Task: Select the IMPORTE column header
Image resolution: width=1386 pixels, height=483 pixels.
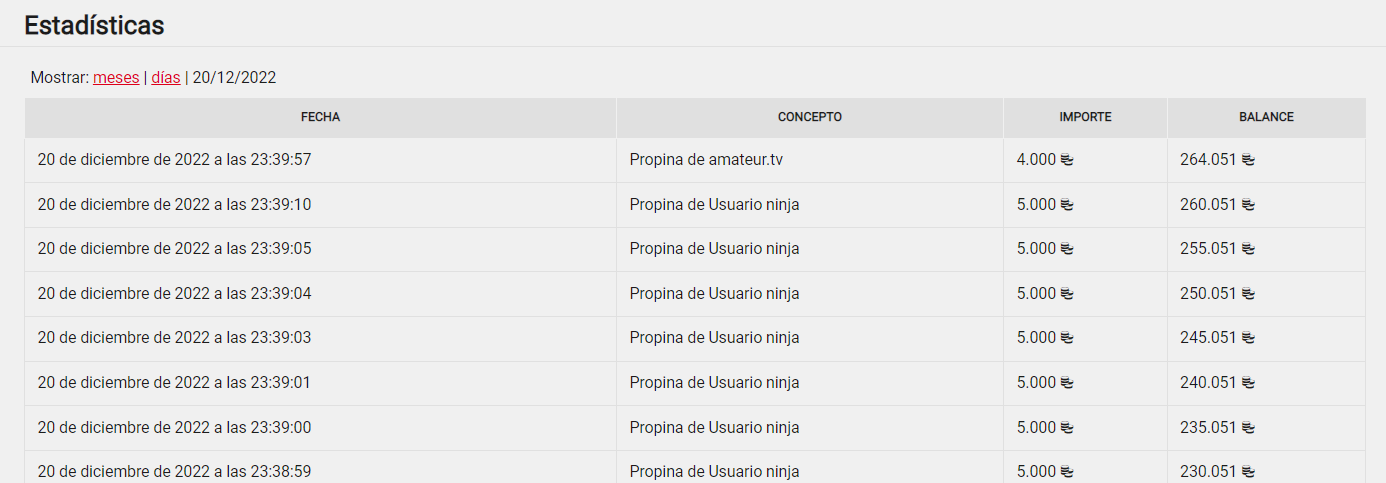Action: [x=1085, y=118]
